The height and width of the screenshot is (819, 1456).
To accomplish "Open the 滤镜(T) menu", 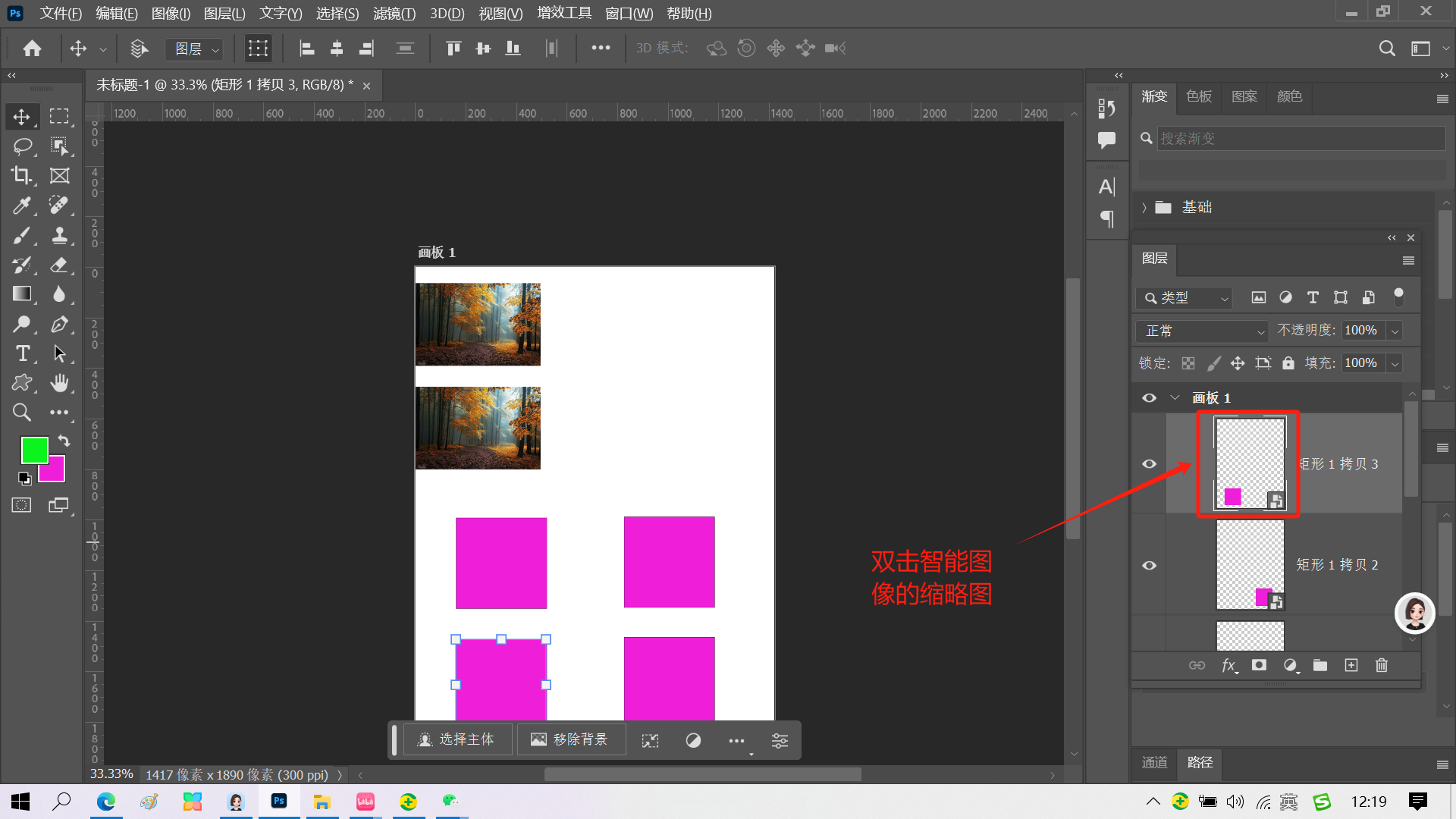I will [394, 14].
